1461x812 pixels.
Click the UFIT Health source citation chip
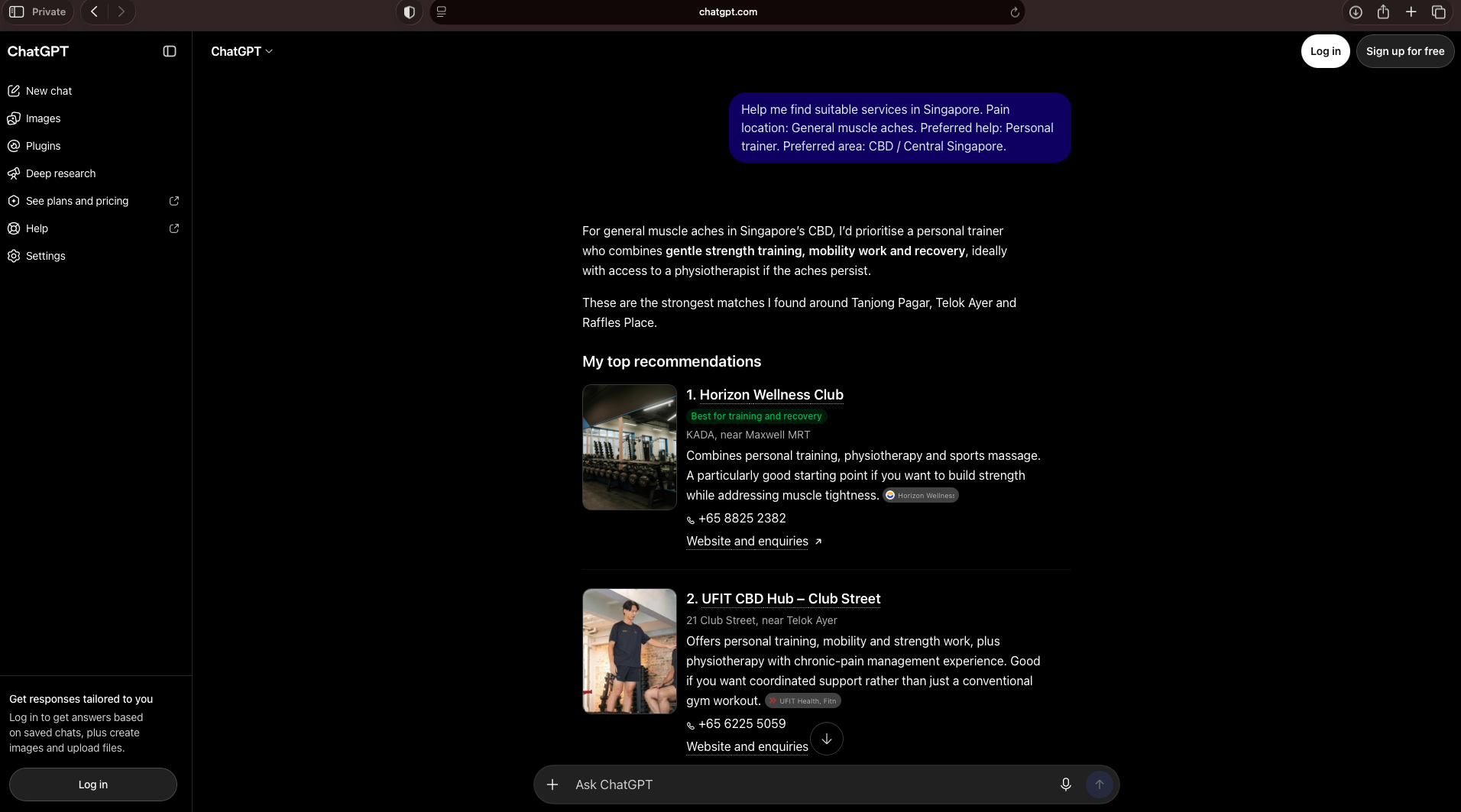[803, 700]
